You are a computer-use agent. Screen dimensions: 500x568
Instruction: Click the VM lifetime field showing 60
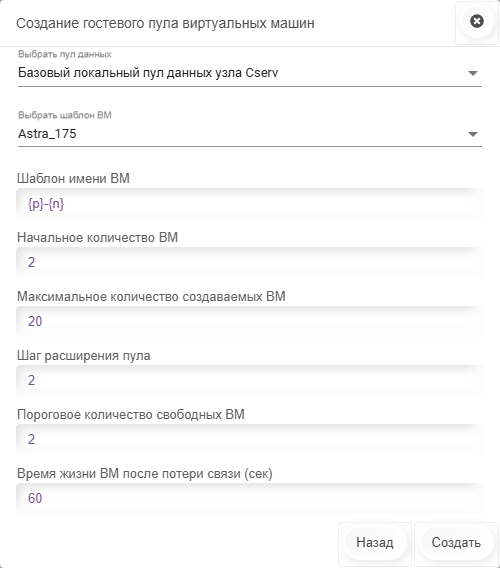pyautogui.click(x=250, y=498)
